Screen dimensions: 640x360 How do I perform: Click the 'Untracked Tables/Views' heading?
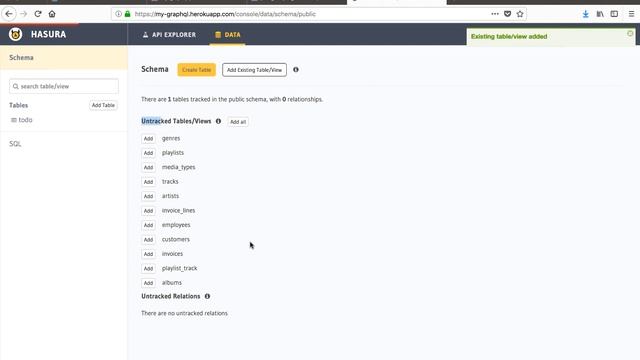click(x=176, y=121)
